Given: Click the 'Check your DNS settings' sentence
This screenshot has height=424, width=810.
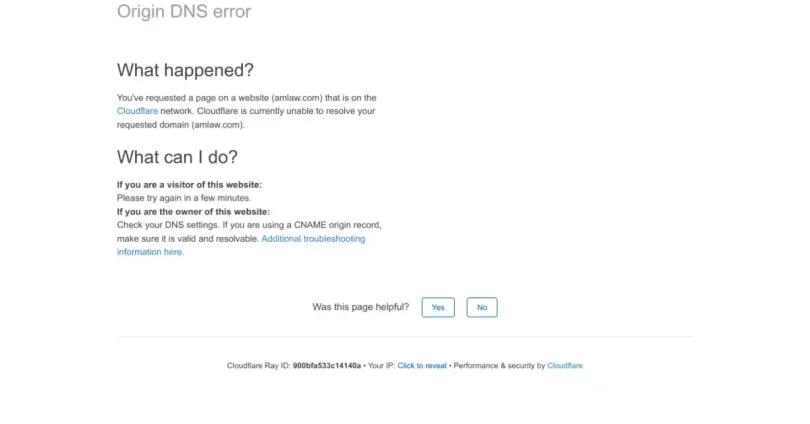Looking at the screenshot, I should [x=168, y=225].
